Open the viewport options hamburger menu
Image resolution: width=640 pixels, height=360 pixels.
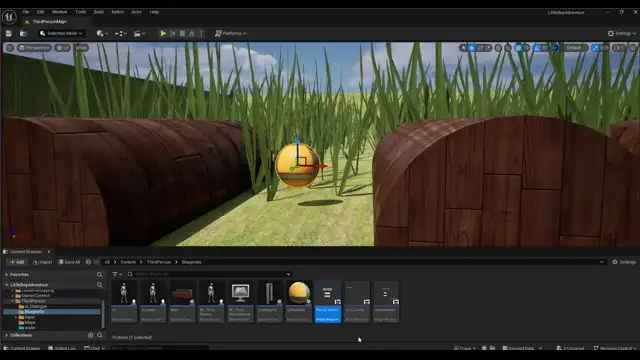pos(10,48)
